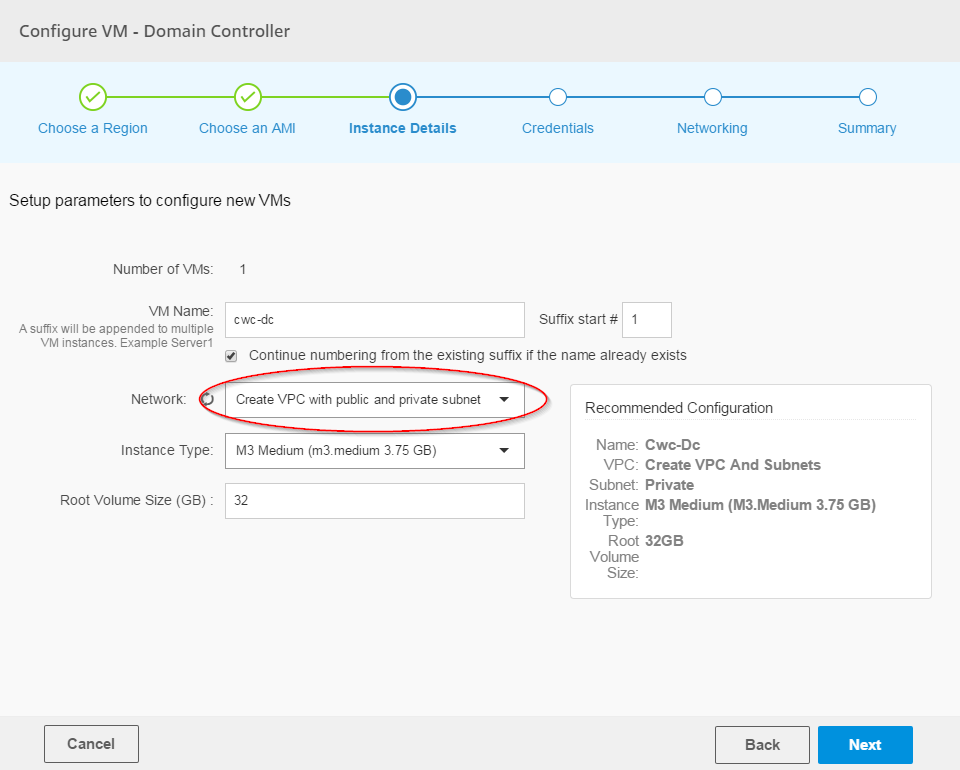Click the Summary step circle

coord(867,97)
